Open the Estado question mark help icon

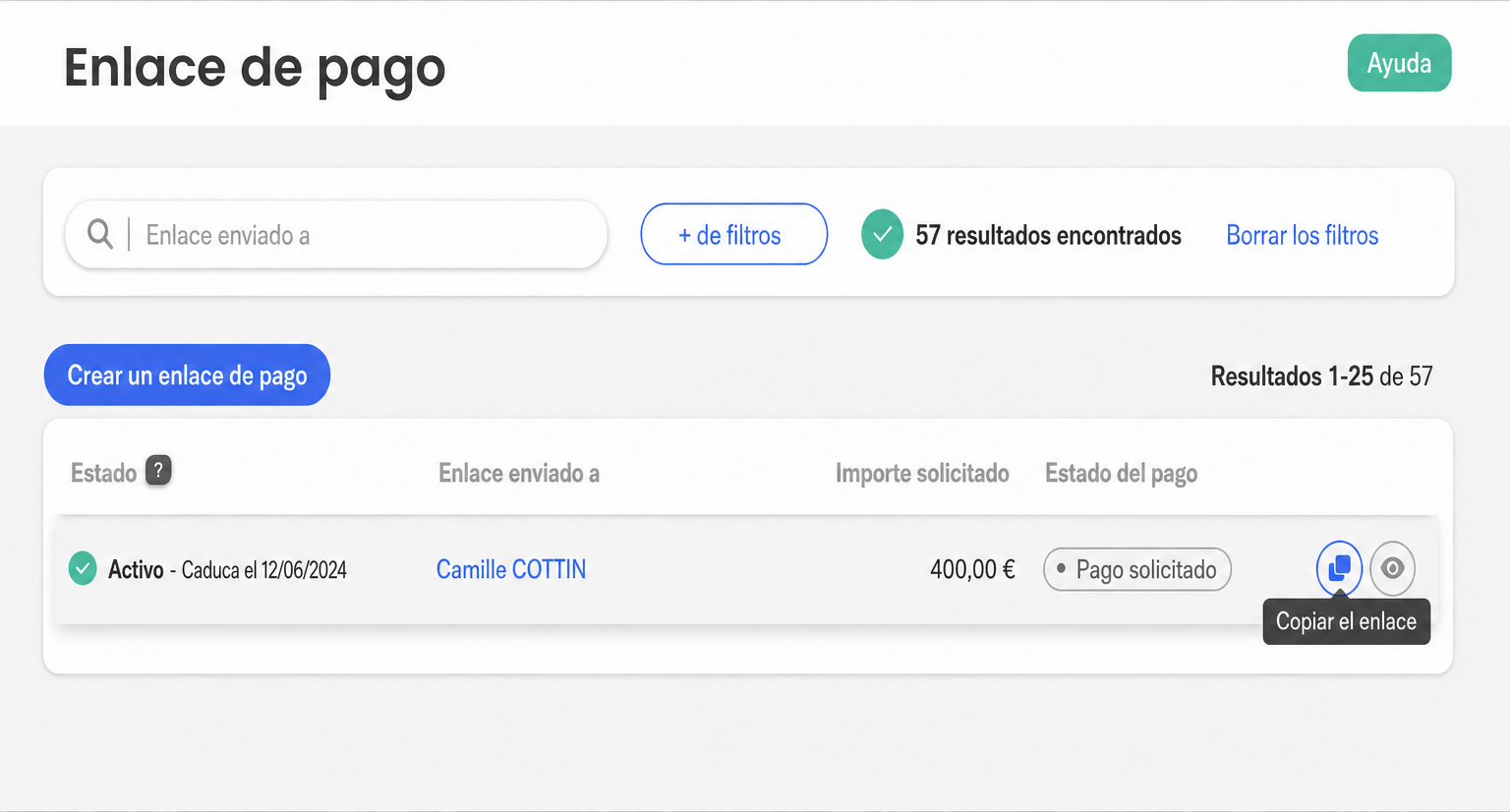158,470
